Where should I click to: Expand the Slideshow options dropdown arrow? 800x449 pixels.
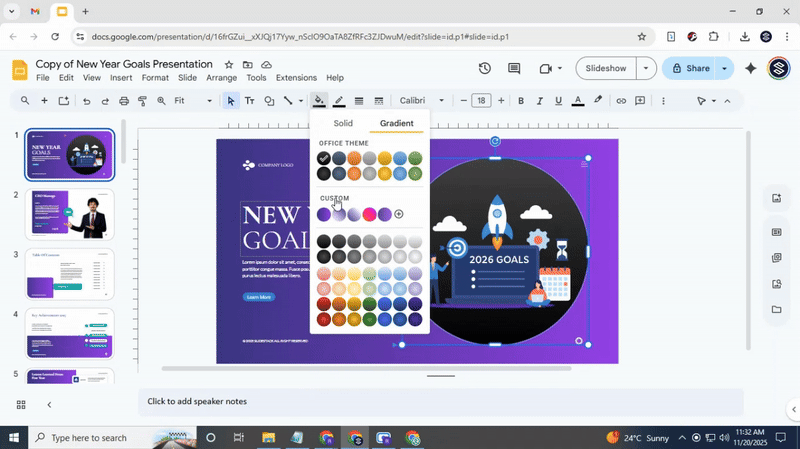coord(646,69)
